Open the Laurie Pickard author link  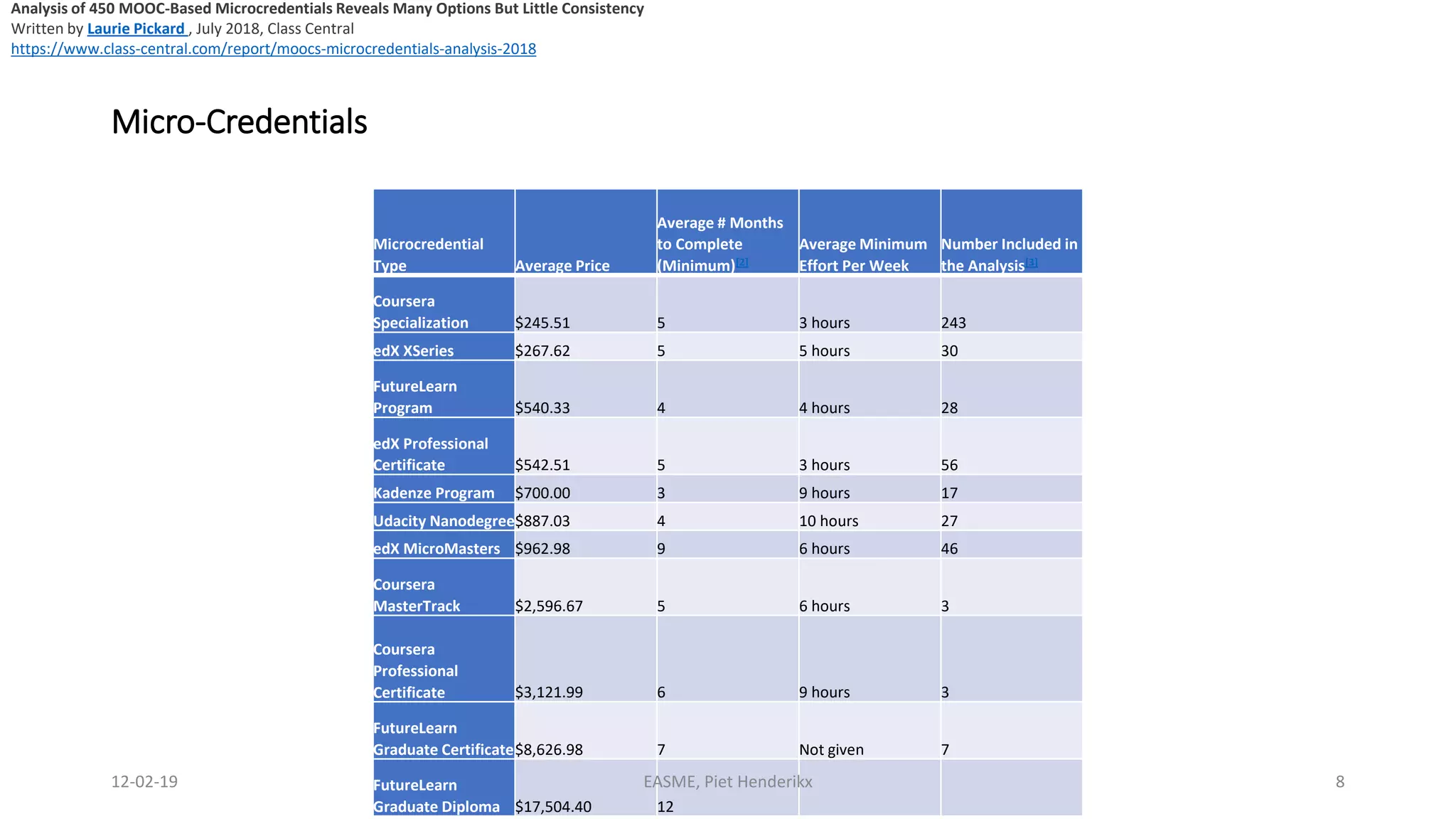136,28
